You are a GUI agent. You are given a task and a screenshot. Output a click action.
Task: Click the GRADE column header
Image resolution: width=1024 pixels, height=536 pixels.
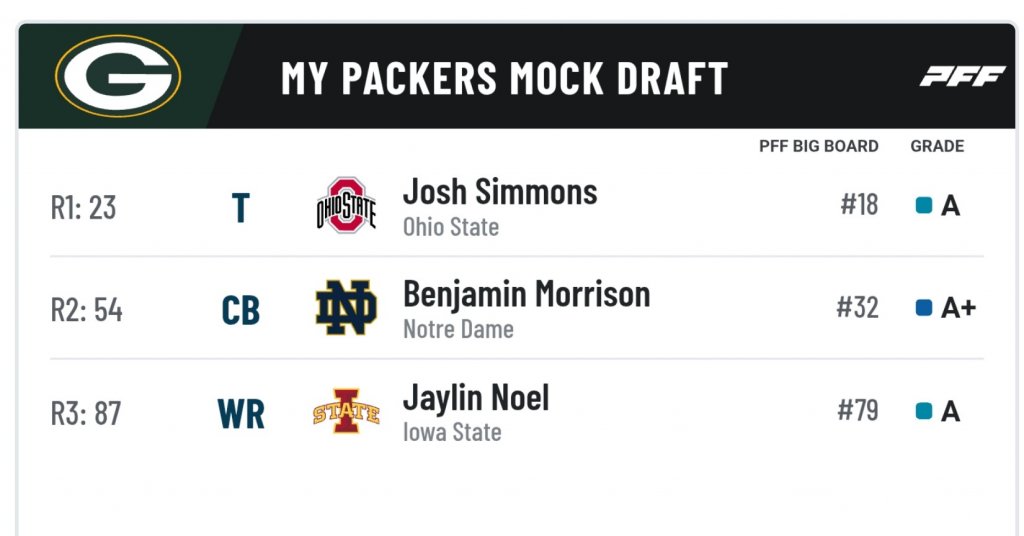tap(937, 146)
